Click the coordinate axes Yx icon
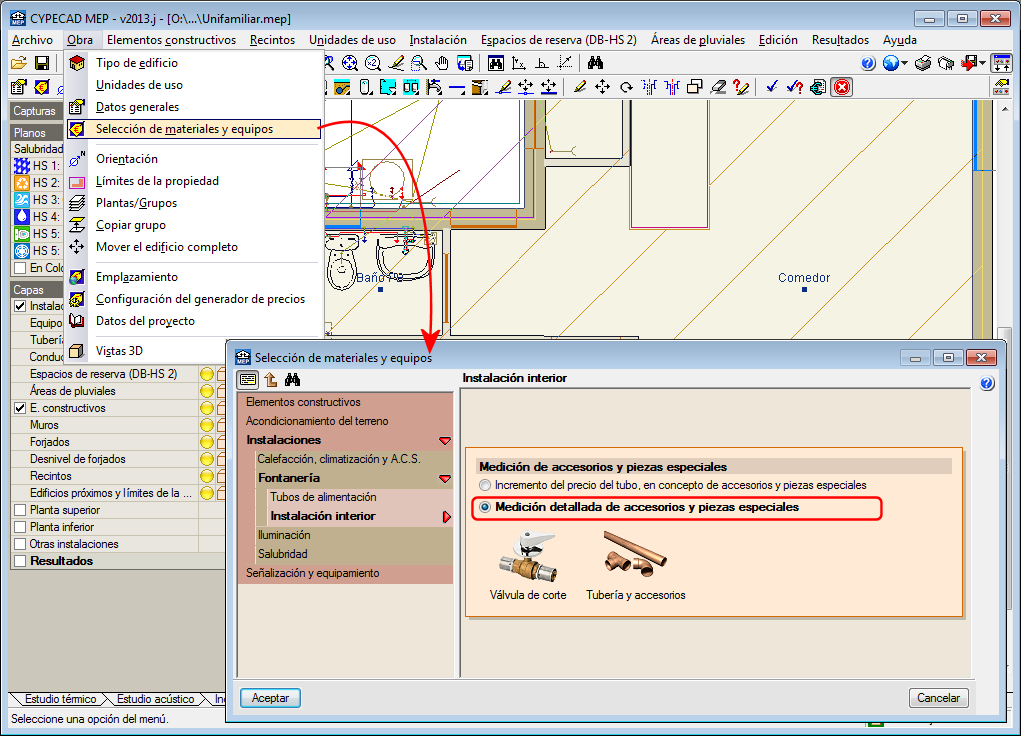 pyautogui.click(x=518, y=63)
